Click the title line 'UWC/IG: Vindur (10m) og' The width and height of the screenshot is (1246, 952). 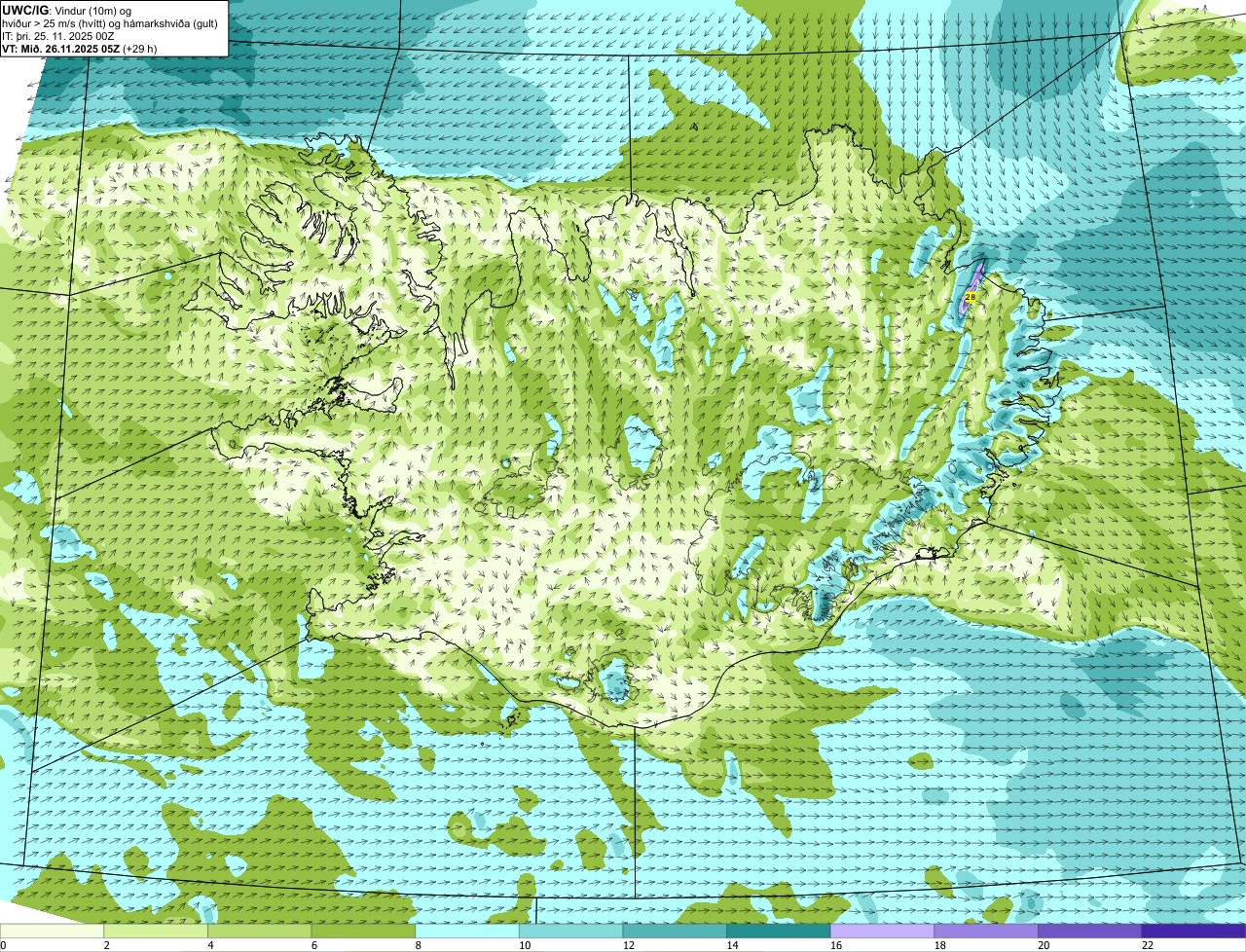[67, 10]
